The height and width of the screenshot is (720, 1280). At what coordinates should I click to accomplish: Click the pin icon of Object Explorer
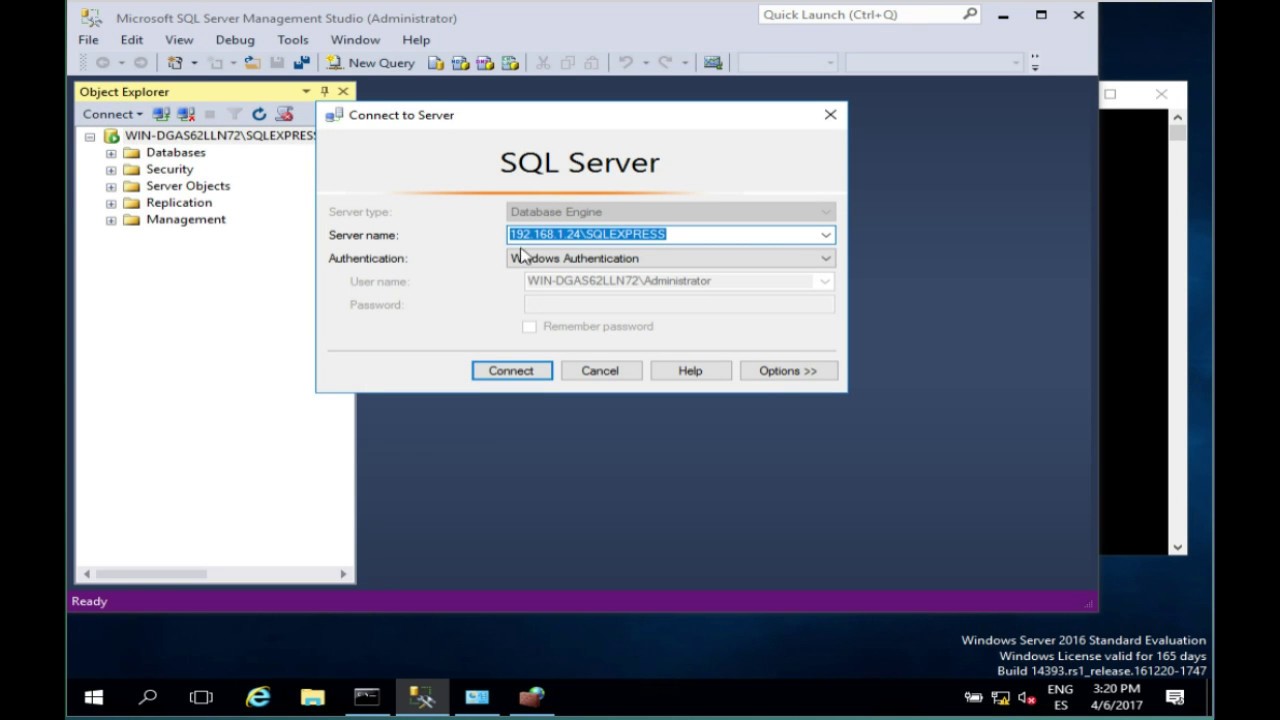(324, 91)
